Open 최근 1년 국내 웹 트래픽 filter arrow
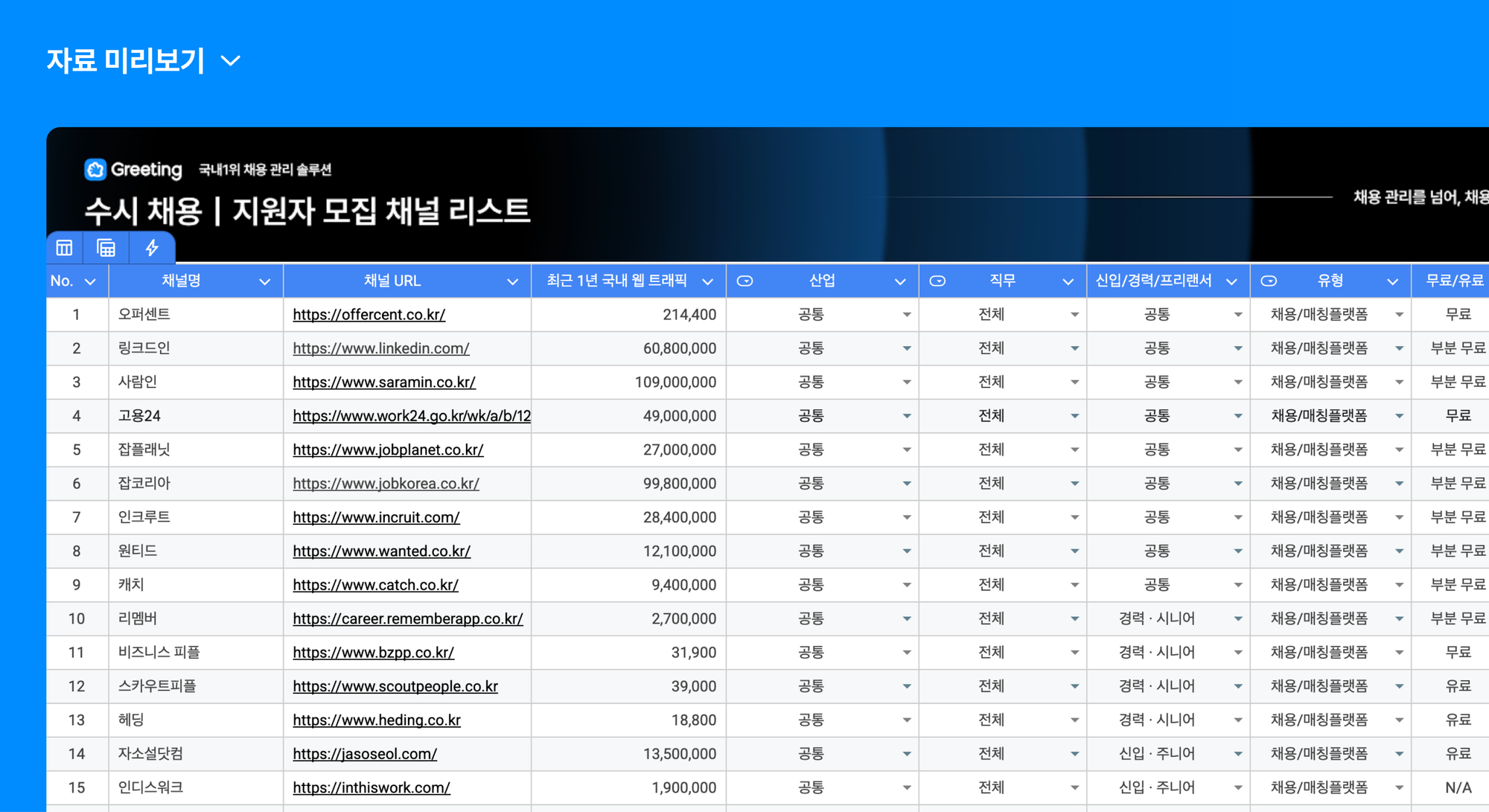This screenshot has height=812, width=1489. 707,282
